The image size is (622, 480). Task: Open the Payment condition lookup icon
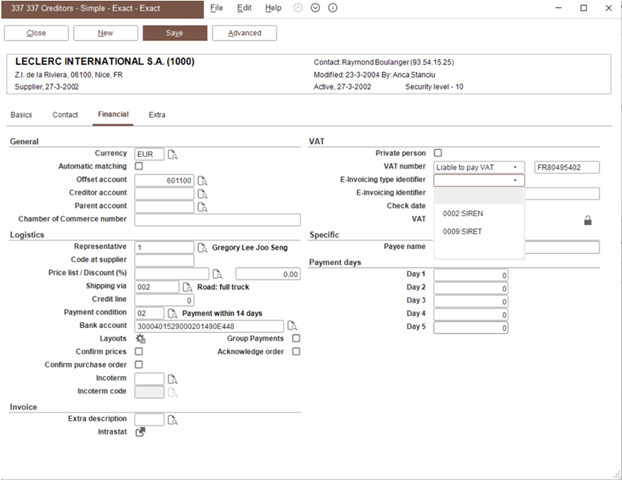(x=173, y=313)
